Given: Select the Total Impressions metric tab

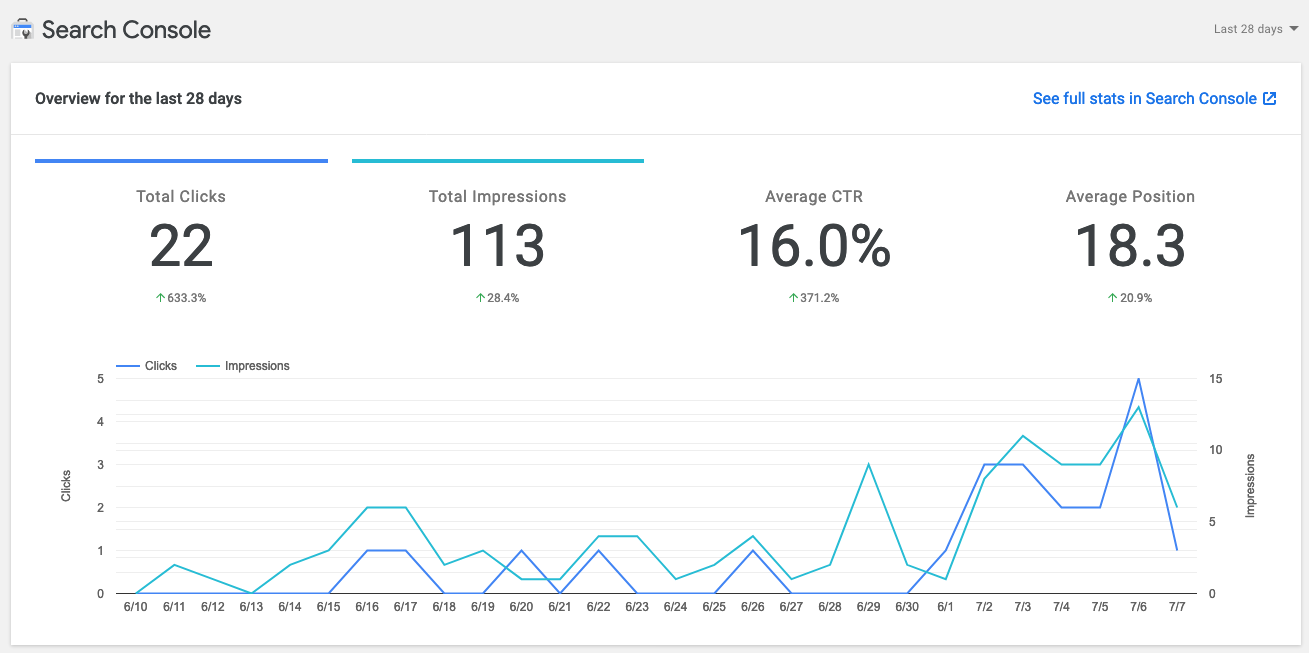Looking at the screenshot, I should pyautogui.click(x=498, y=233).
